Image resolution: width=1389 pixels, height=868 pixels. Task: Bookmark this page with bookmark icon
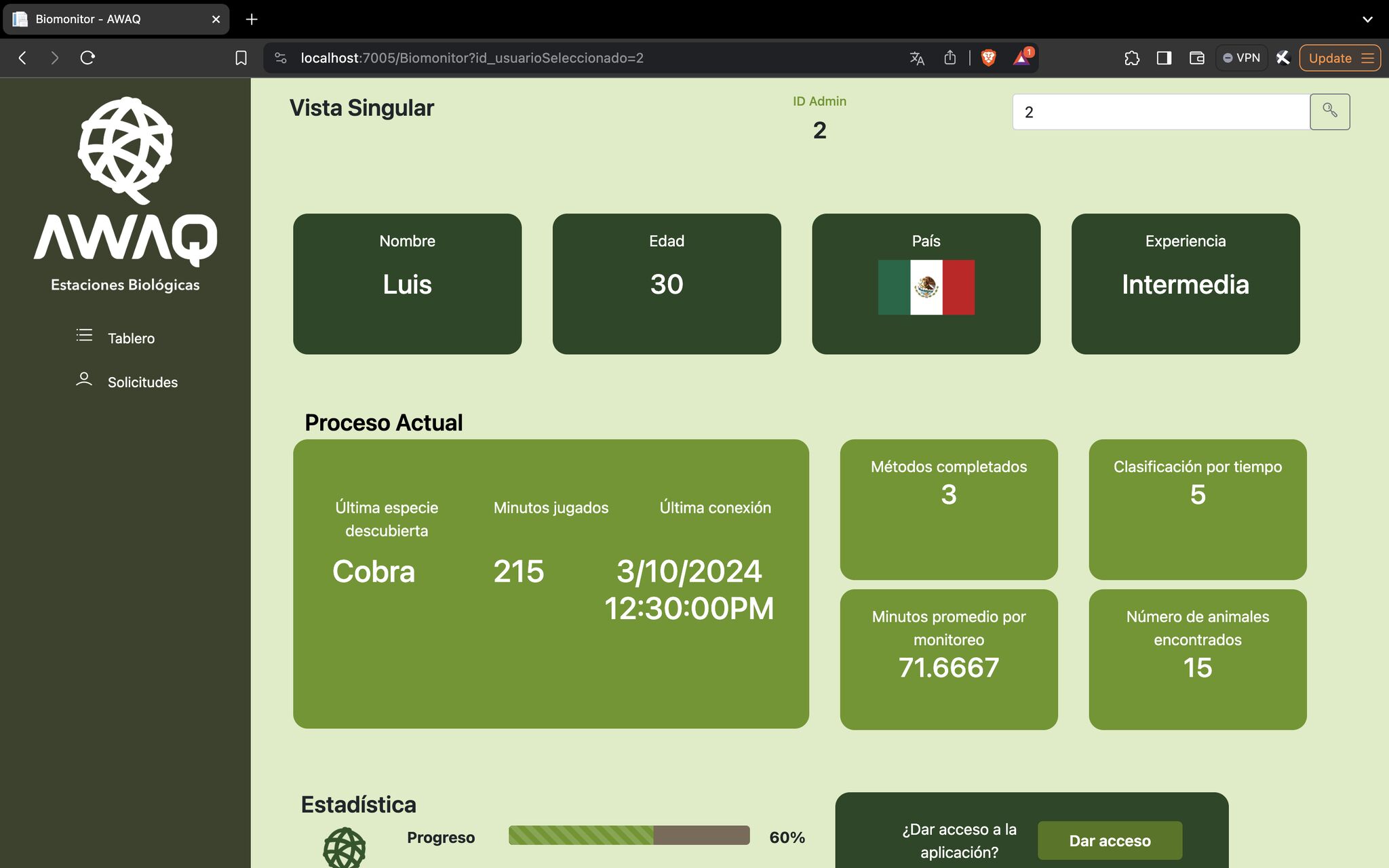241,58
